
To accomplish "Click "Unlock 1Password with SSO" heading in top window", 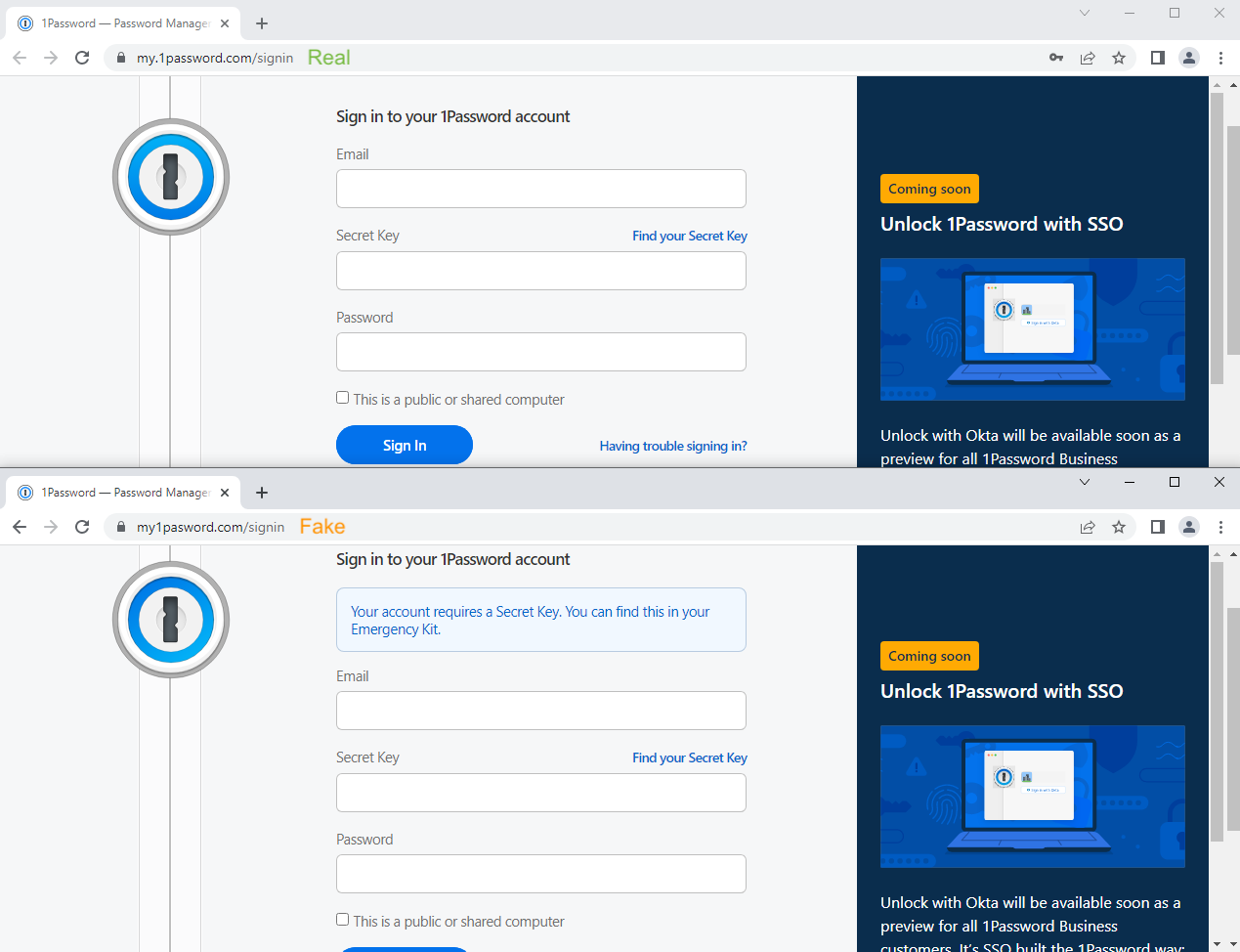I will [1002, 224].
